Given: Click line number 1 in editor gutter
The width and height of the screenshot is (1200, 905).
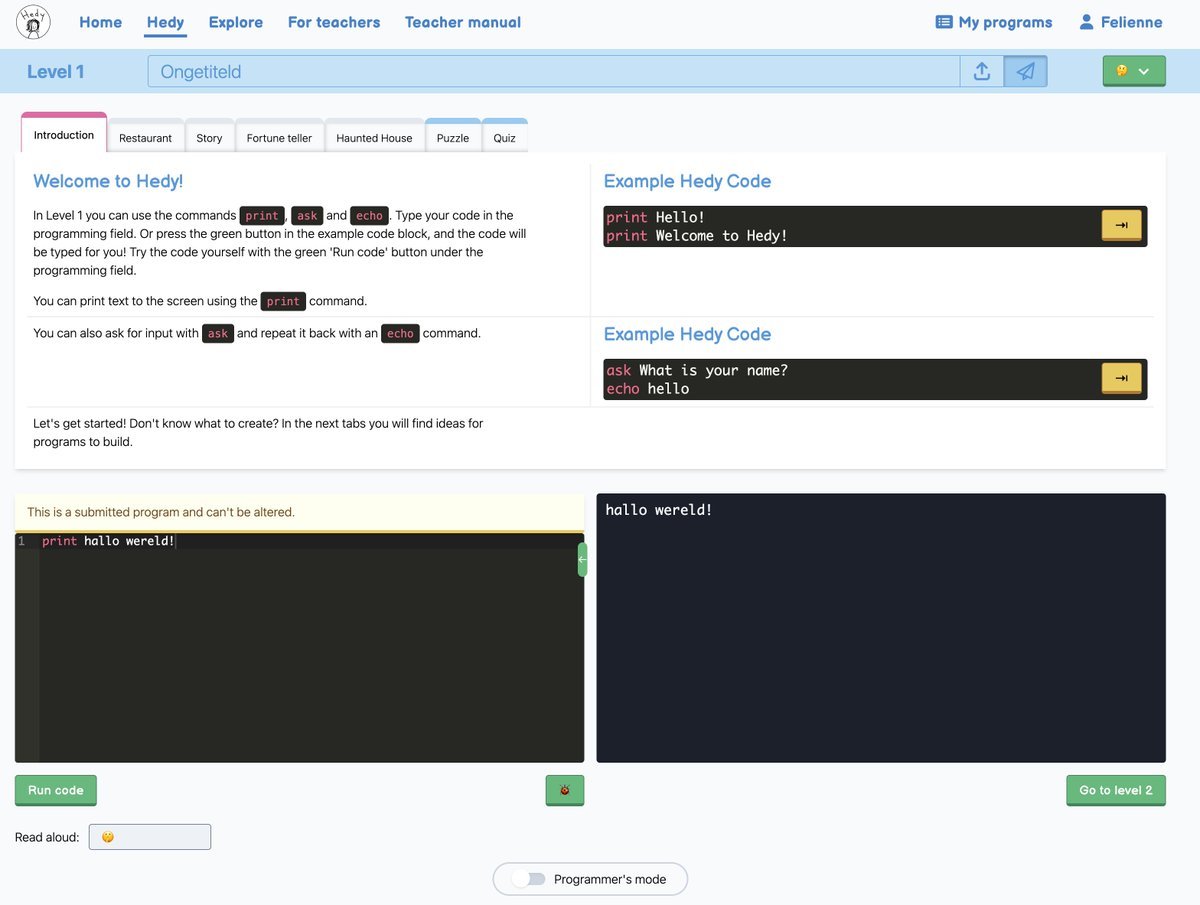Looking at the screenshot, I should (x=21, y=541).
